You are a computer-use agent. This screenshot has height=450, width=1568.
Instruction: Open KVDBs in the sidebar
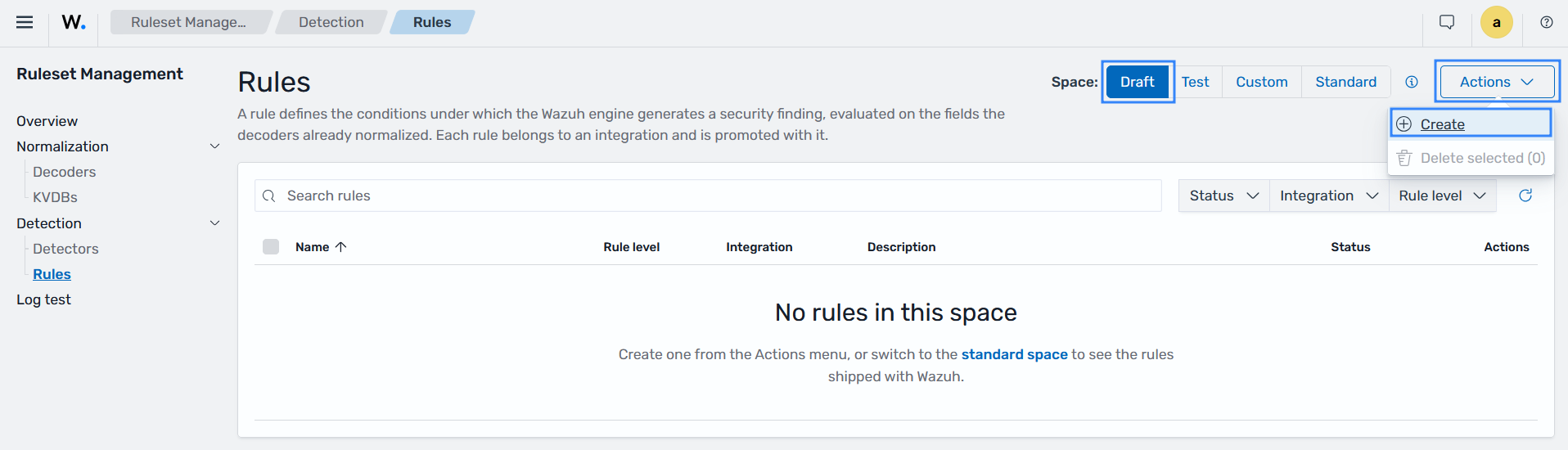coord(55,197)
